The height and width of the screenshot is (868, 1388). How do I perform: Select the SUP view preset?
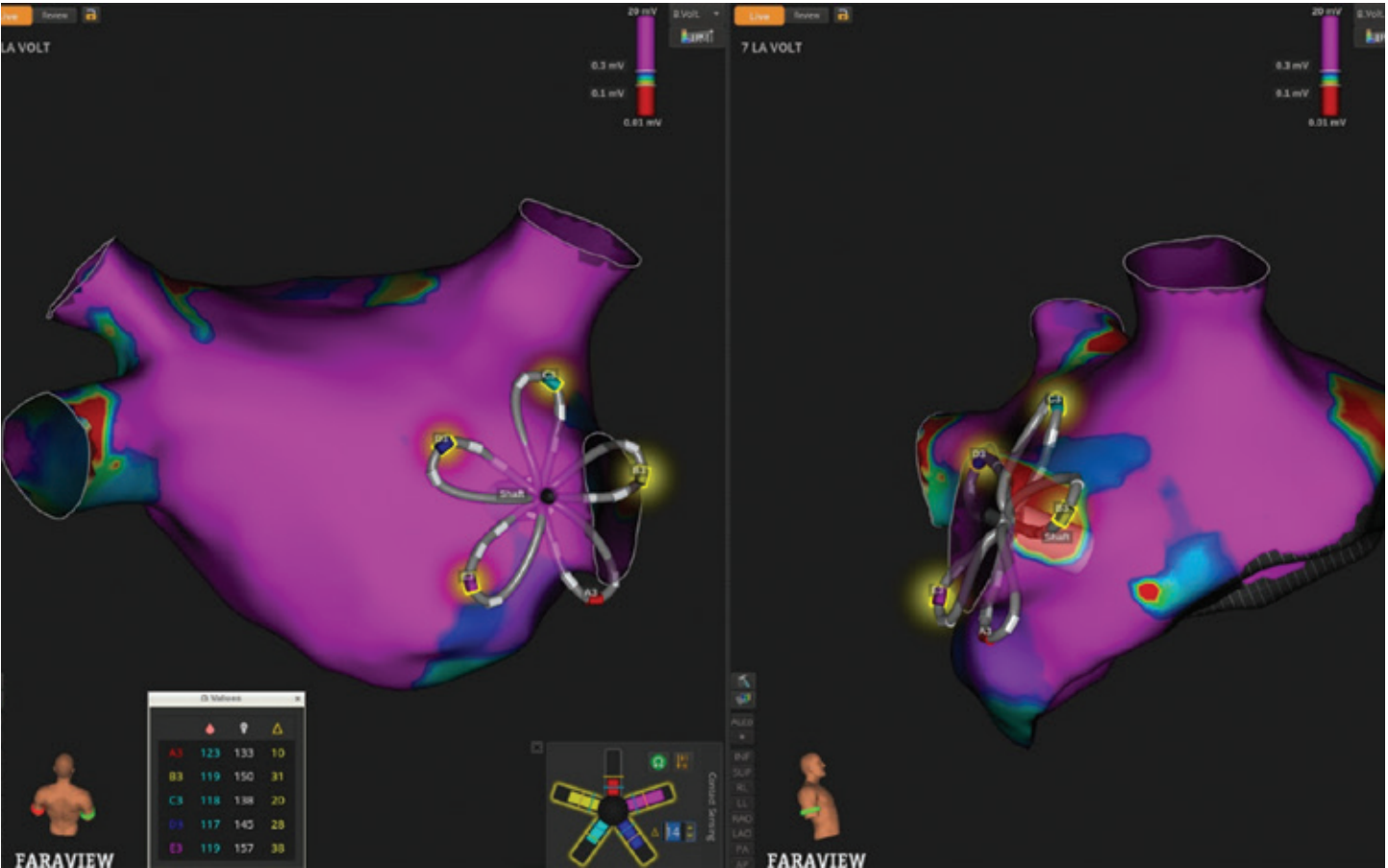coord(742,772)
